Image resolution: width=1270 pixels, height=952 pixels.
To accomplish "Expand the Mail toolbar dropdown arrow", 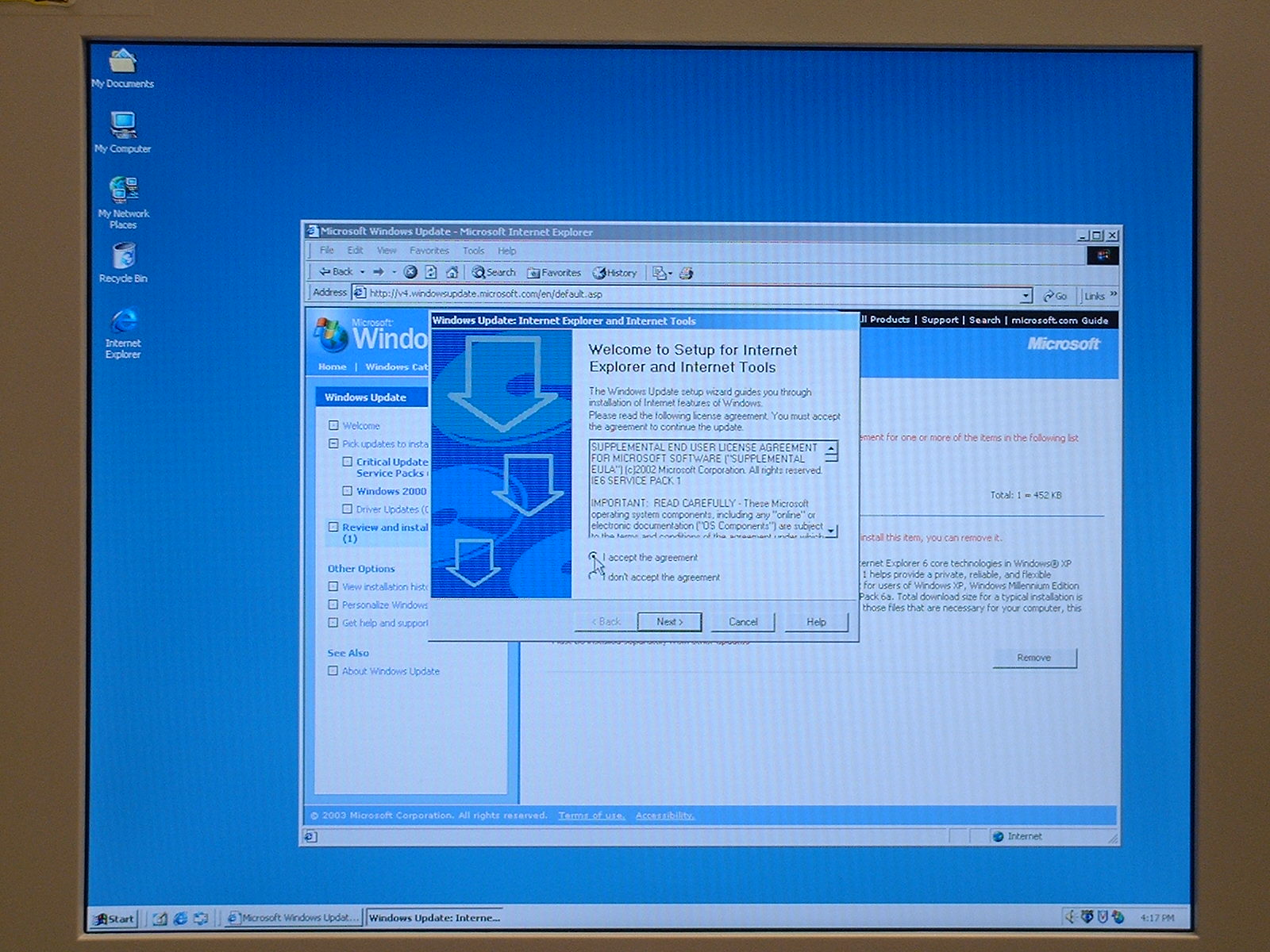I will (x=670, y=274).
